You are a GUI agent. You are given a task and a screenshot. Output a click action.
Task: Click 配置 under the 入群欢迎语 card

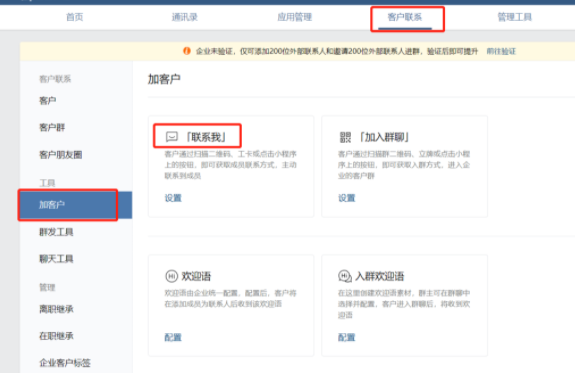point(347,337)
